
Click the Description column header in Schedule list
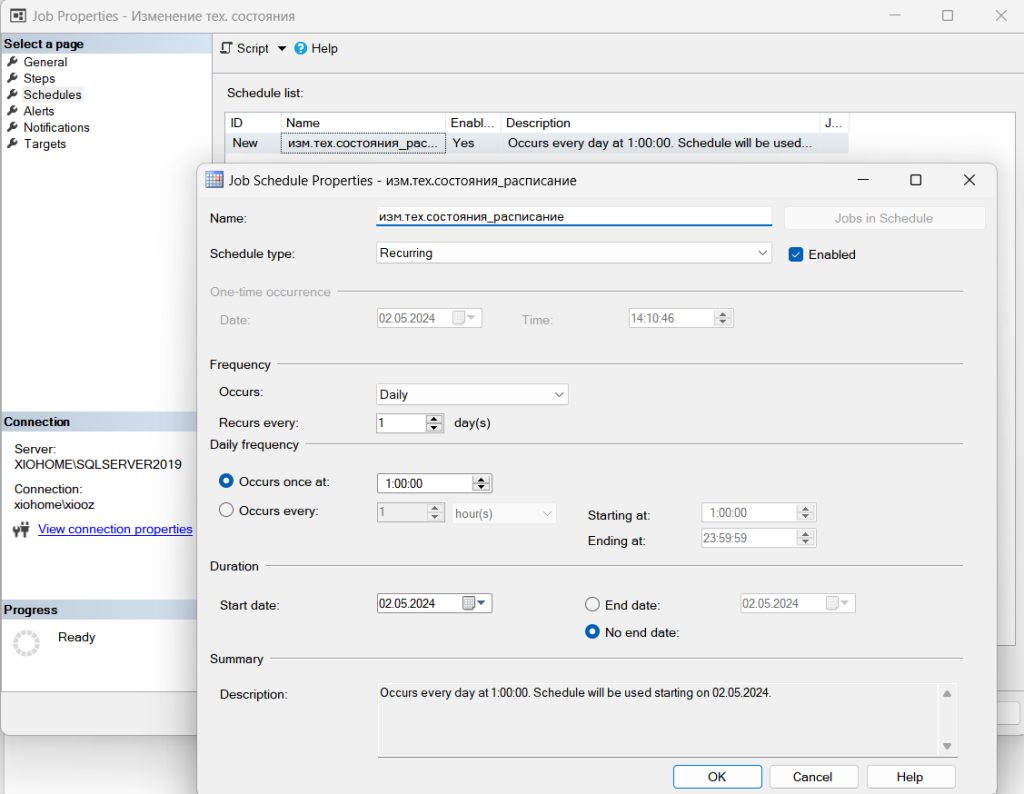[x=660, y=123]
